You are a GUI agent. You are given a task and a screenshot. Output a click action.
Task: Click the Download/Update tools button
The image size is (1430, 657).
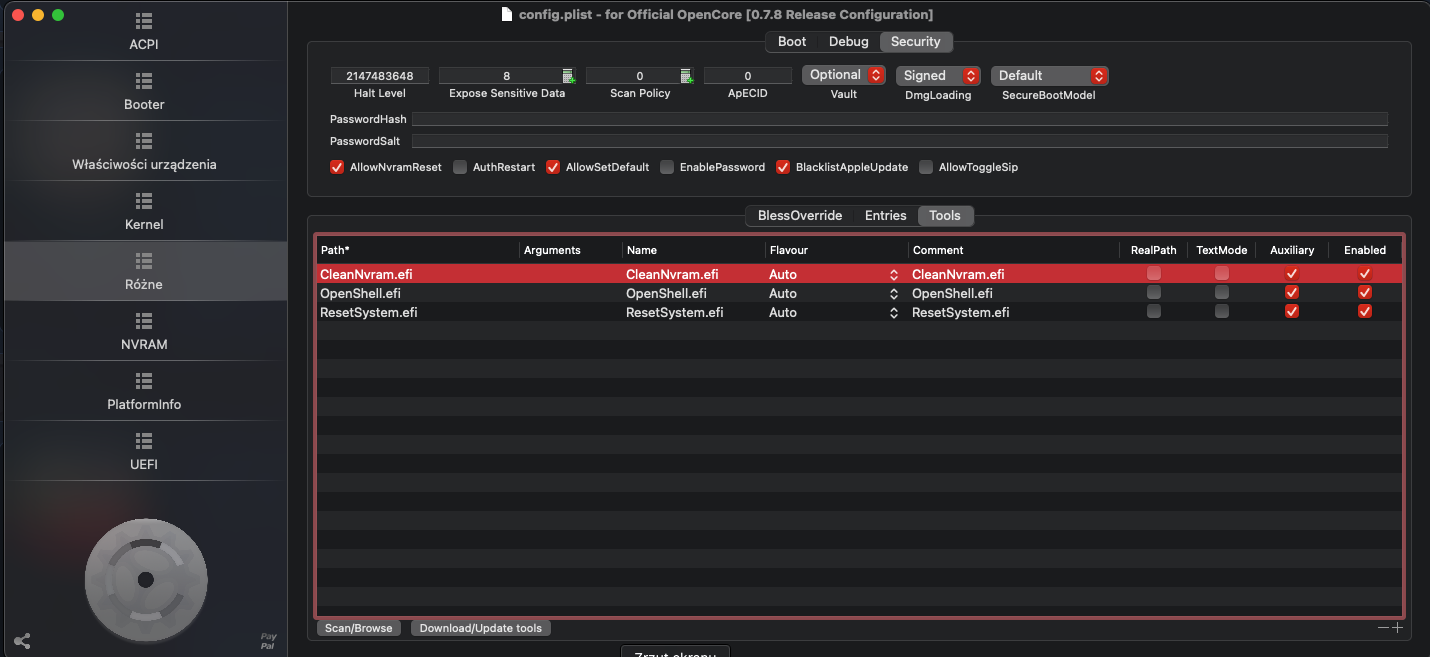(x=480, y=628)
